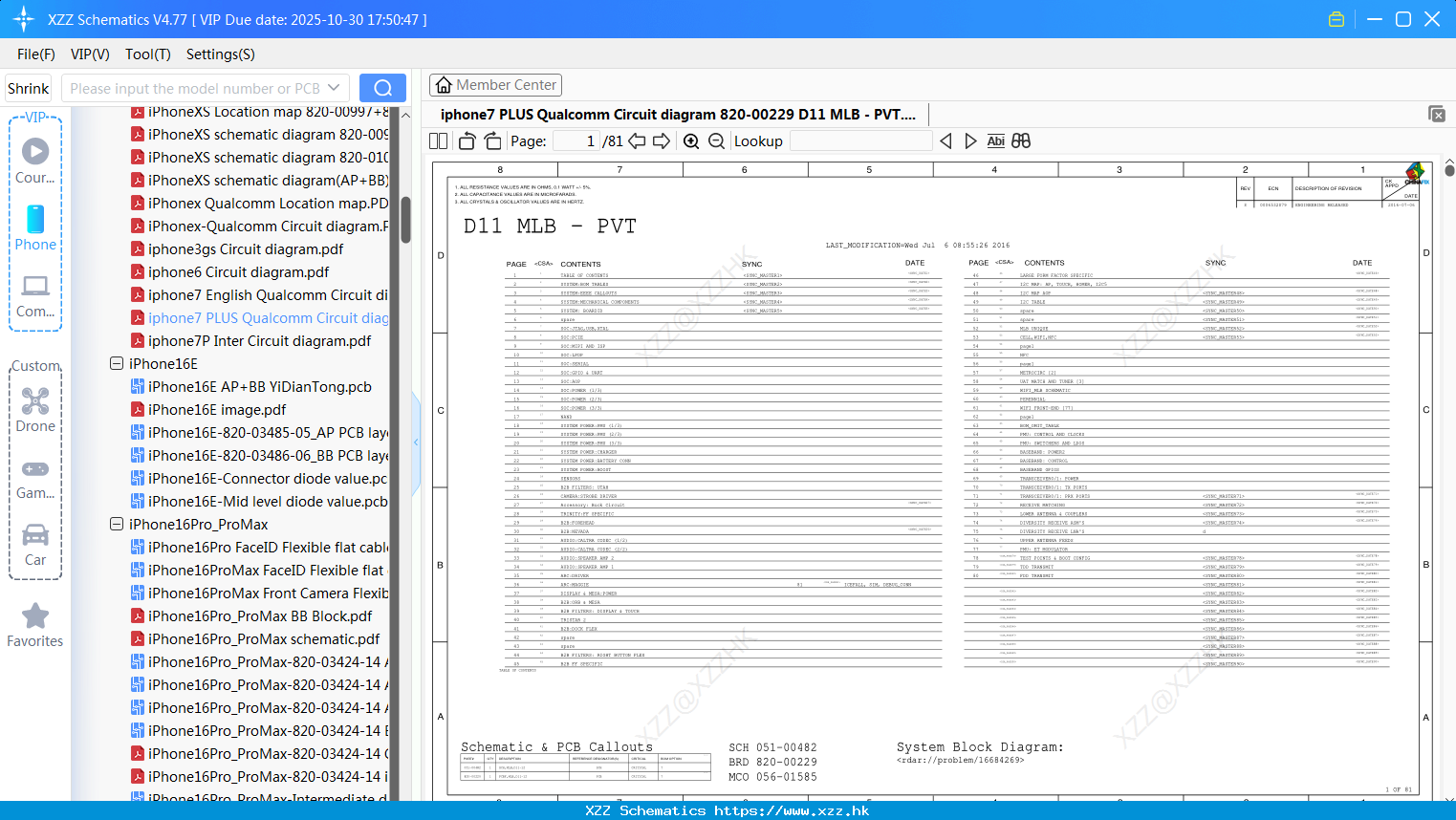This screenshot has height=820, width=1456.
Task: Go to the previous page arrow
Action: click(637, 141)
